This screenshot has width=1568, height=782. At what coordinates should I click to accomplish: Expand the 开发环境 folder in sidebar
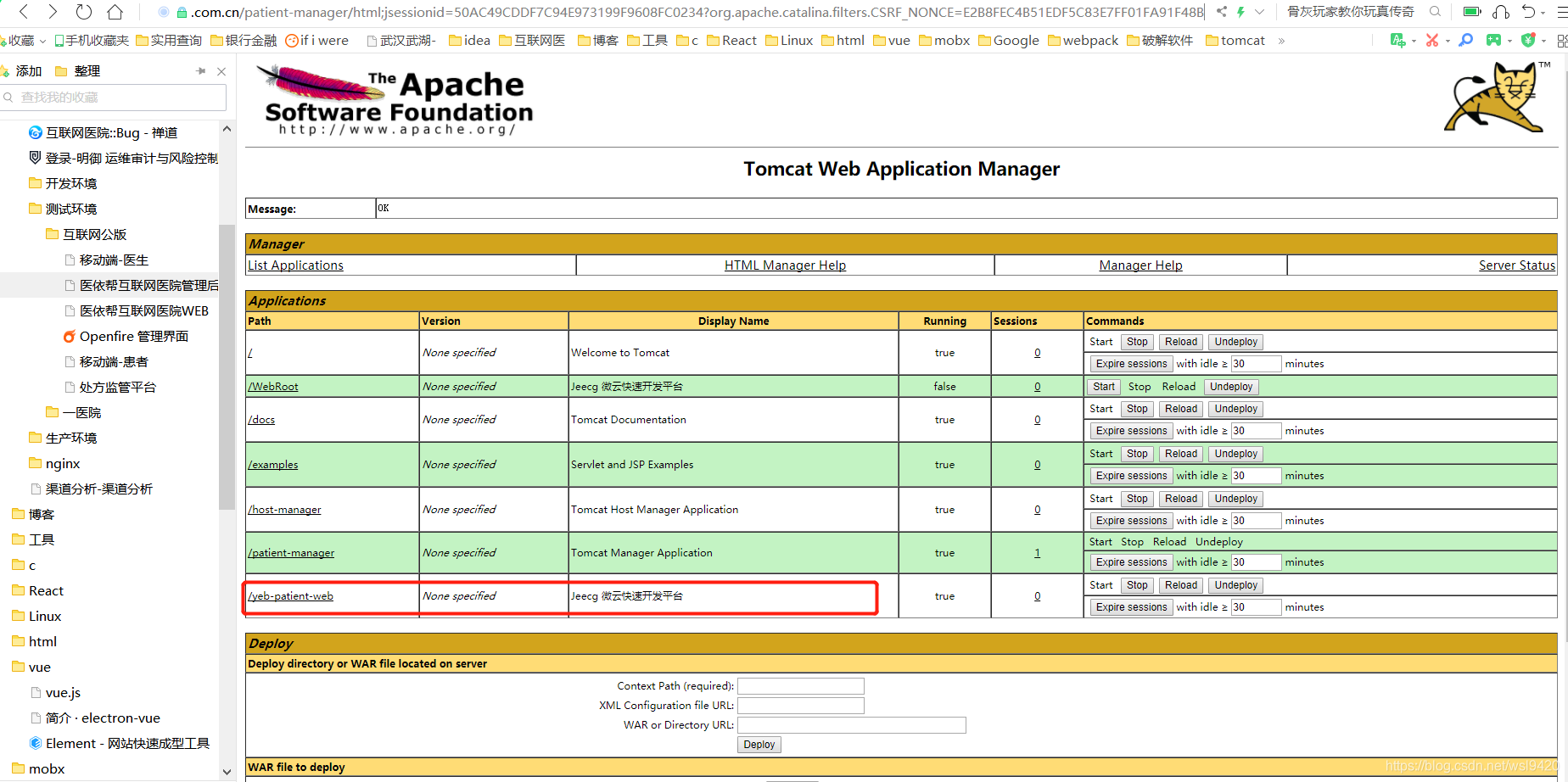[63, 184]
